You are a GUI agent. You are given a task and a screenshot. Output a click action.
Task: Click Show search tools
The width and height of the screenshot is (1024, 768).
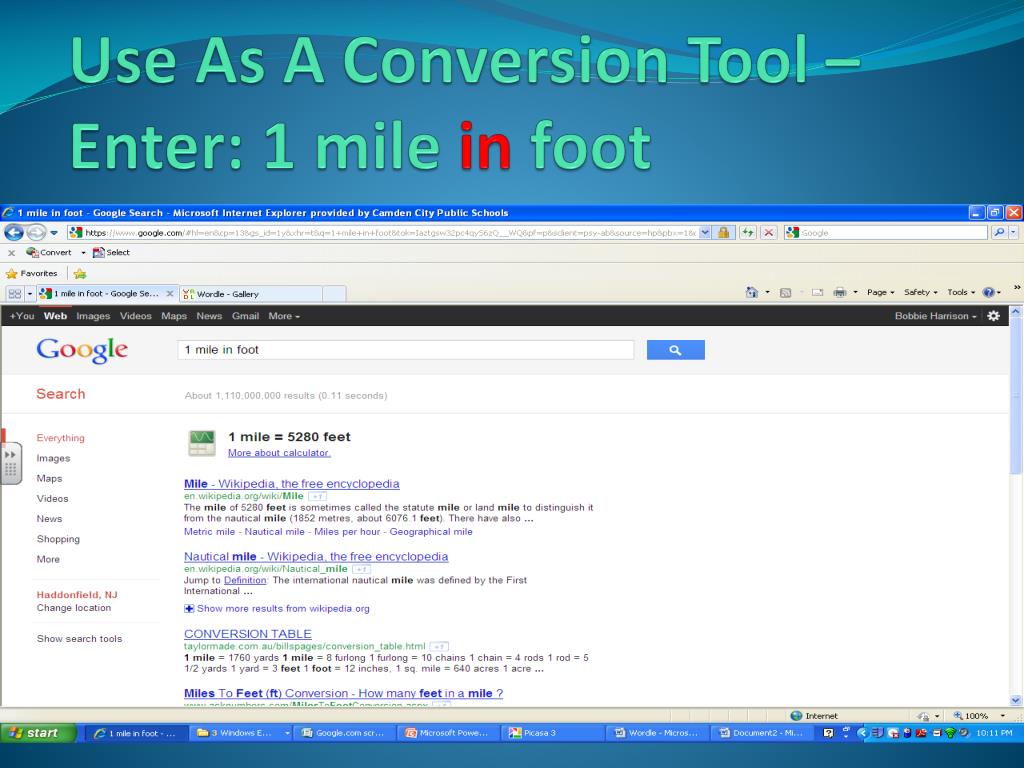coord(80,639)
